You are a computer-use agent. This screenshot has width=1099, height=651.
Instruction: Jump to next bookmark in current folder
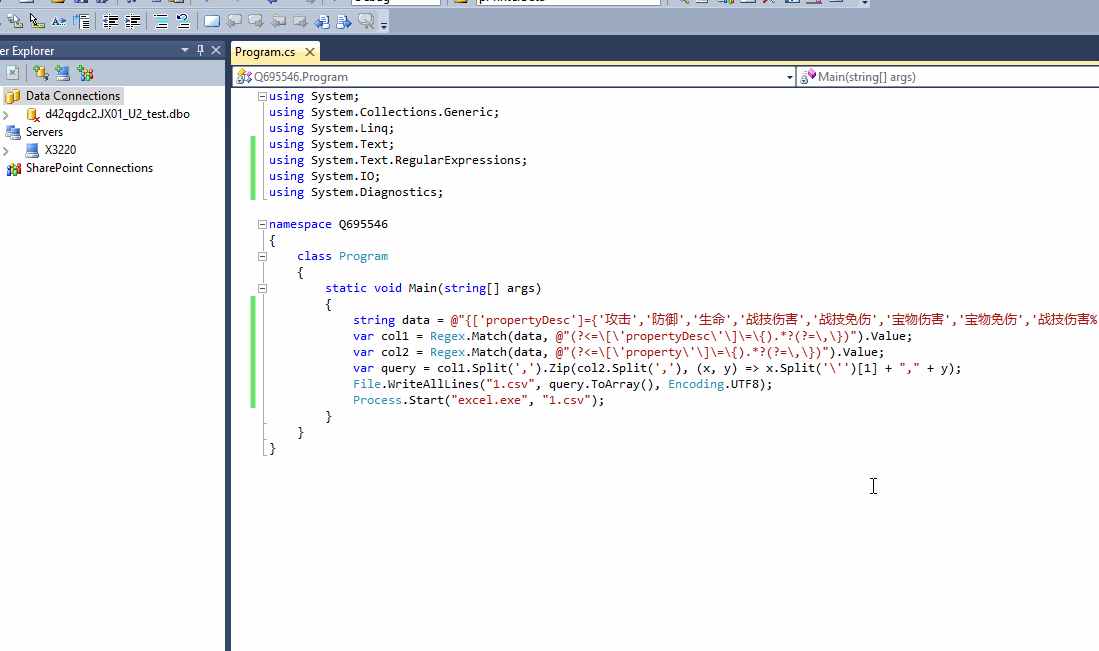300,22
